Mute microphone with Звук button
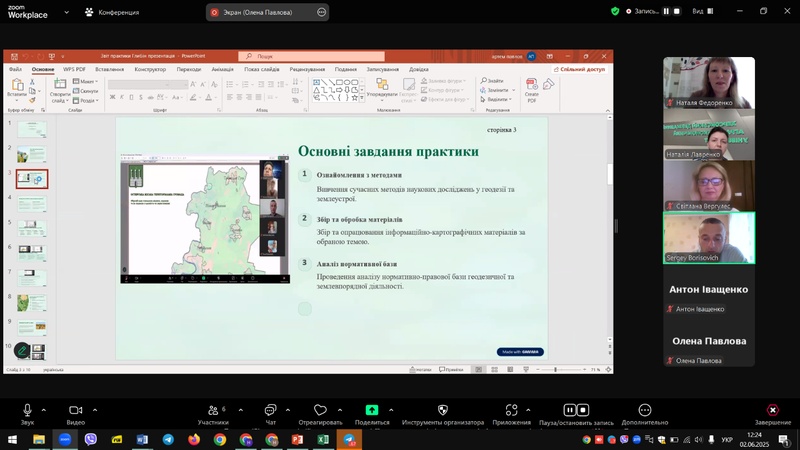 (x=27, y=411)
